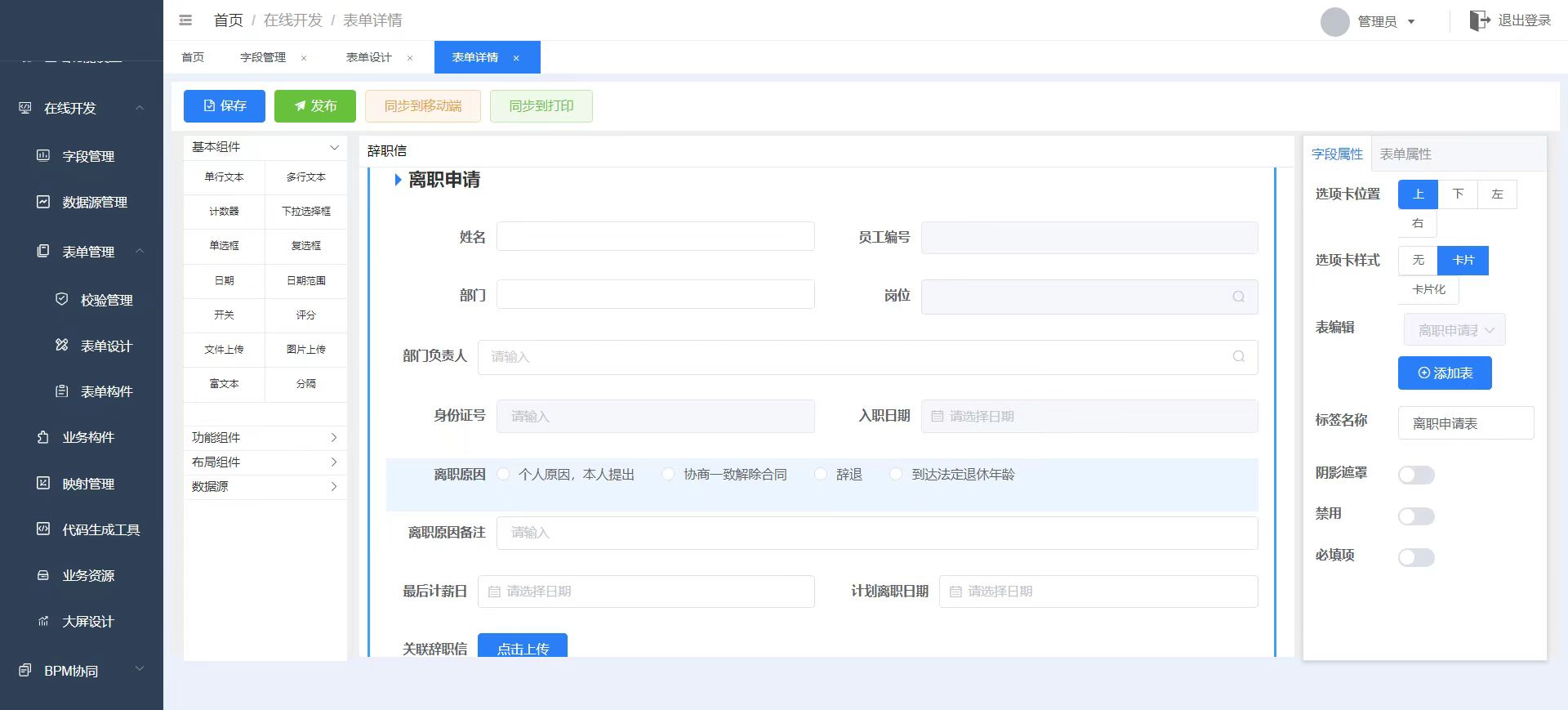Click the 在线开发 monitor icon
This screenshot has width=1568, height=710.
(25, 108)
